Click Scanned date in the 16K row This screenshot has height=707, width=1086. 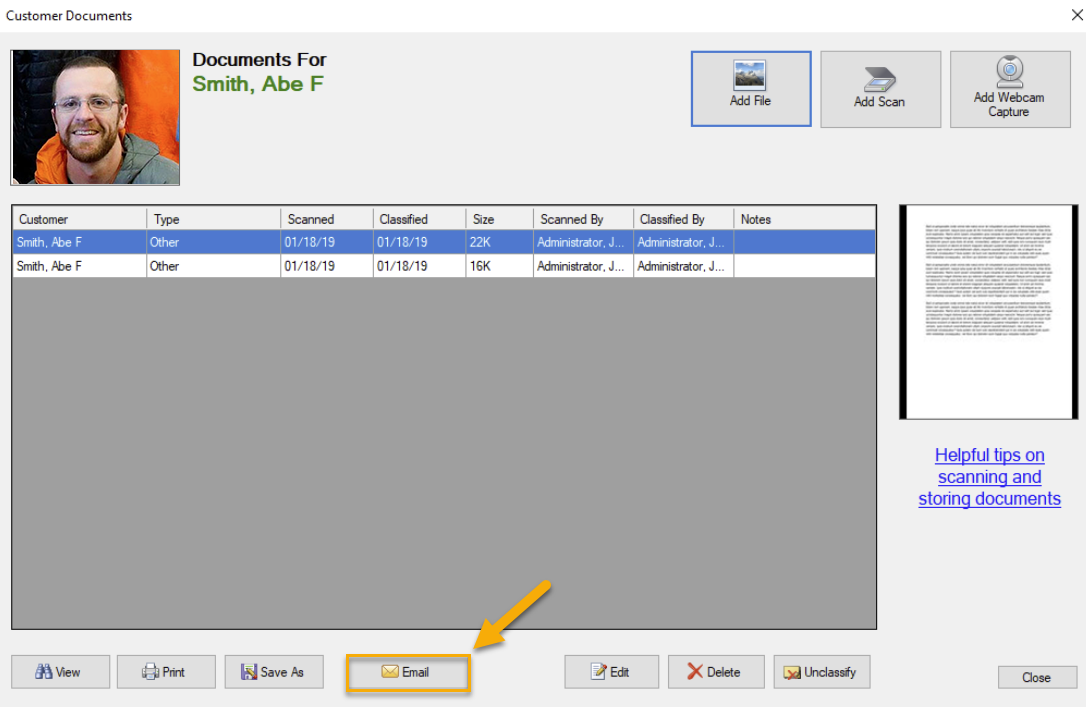coord(326,266)
